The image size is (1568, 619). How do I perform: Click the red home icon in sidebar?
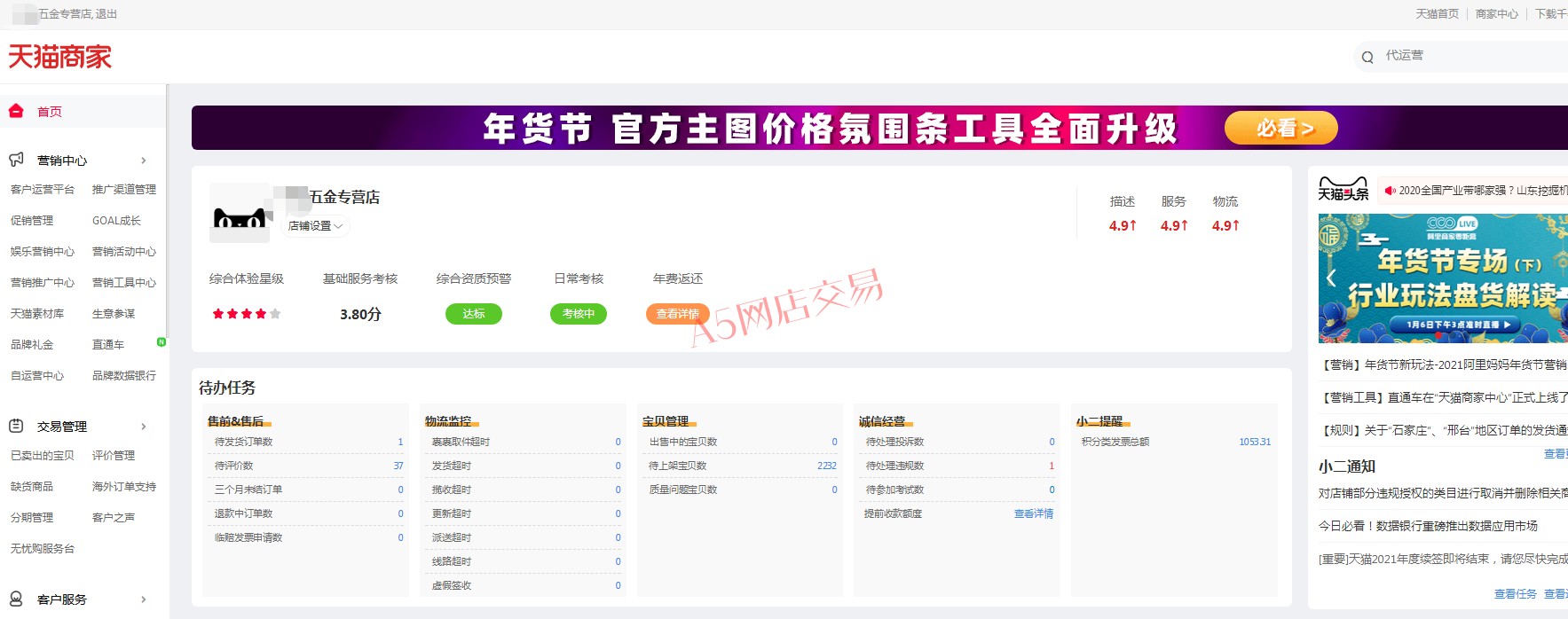click(16, 111)
